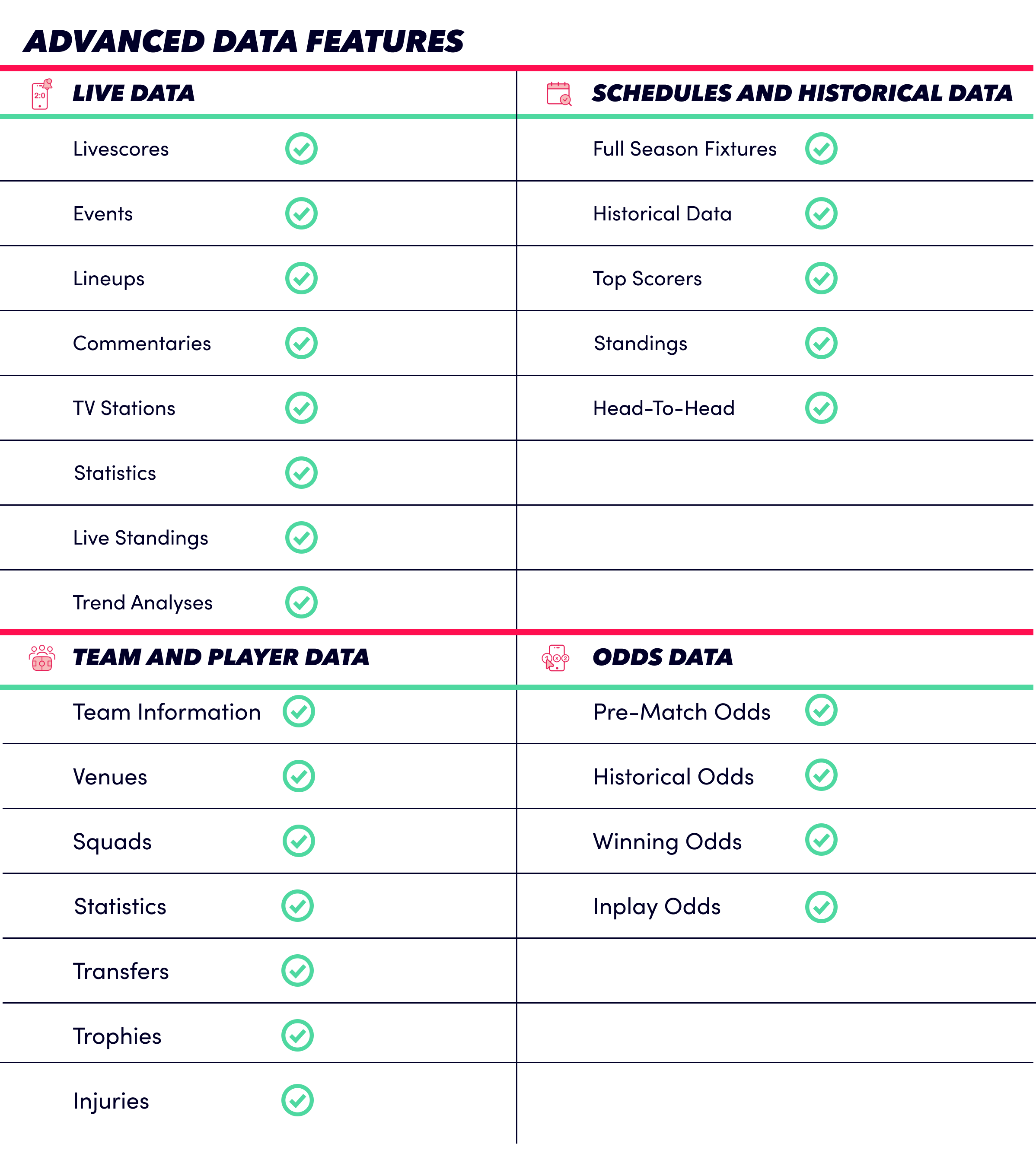Select the Live Data section heading
Viewport: 1036px width, 1176px height.
(x=134, y=93)
